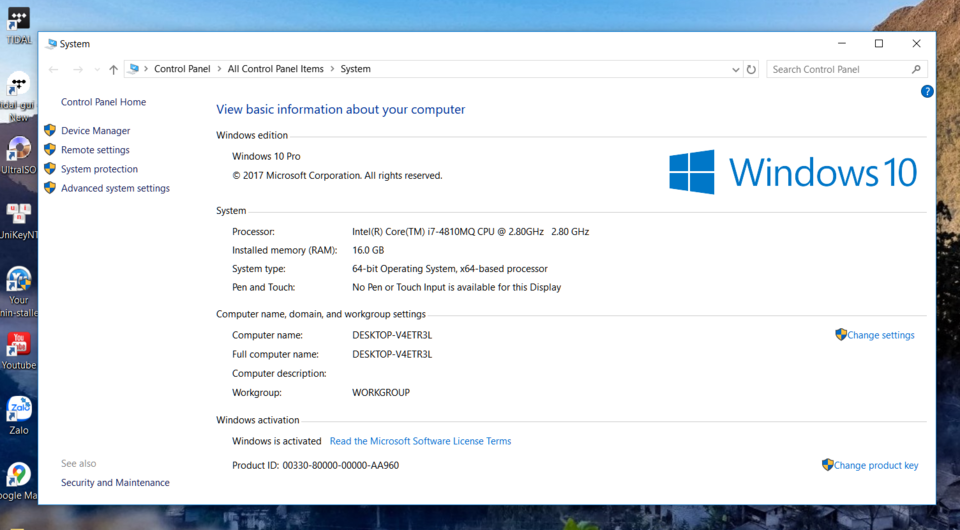Expand chevron after Control Panel breadcrumb
The width and height of the screenshot is (960, 530).
tap(219, 69)
